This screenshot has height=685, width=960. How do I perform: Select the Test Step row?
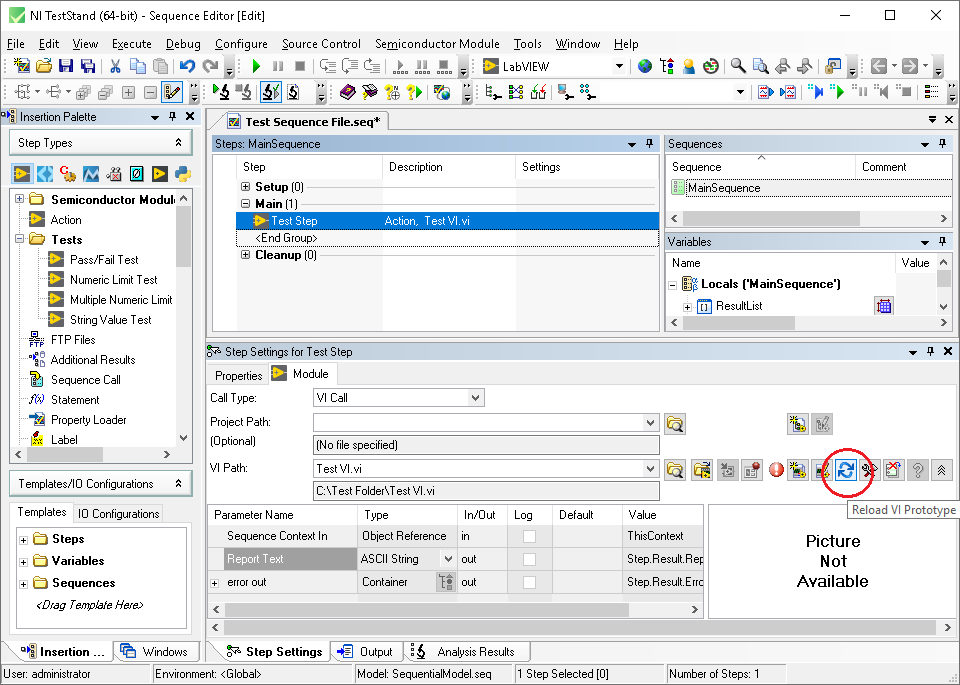pos(448,221)
